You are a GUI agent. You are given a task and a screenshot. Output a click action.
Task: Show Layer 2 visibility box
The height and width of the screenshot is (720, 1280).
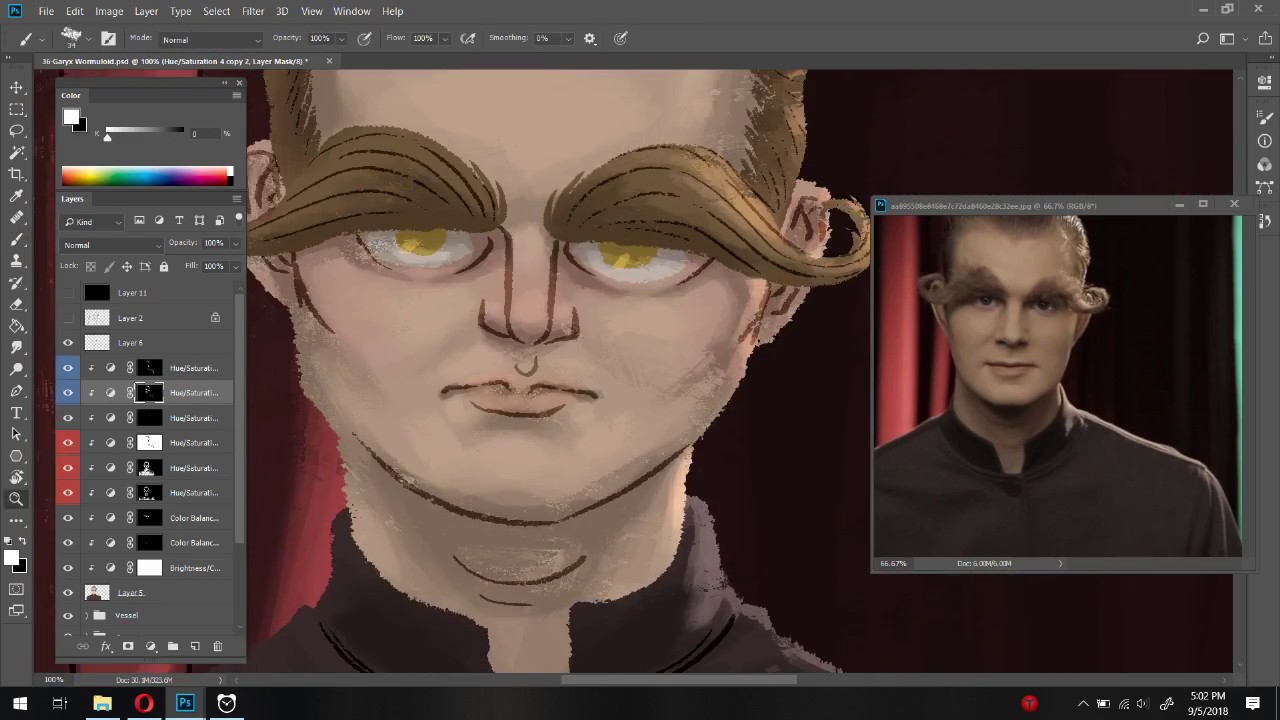[x=68, y=318]
